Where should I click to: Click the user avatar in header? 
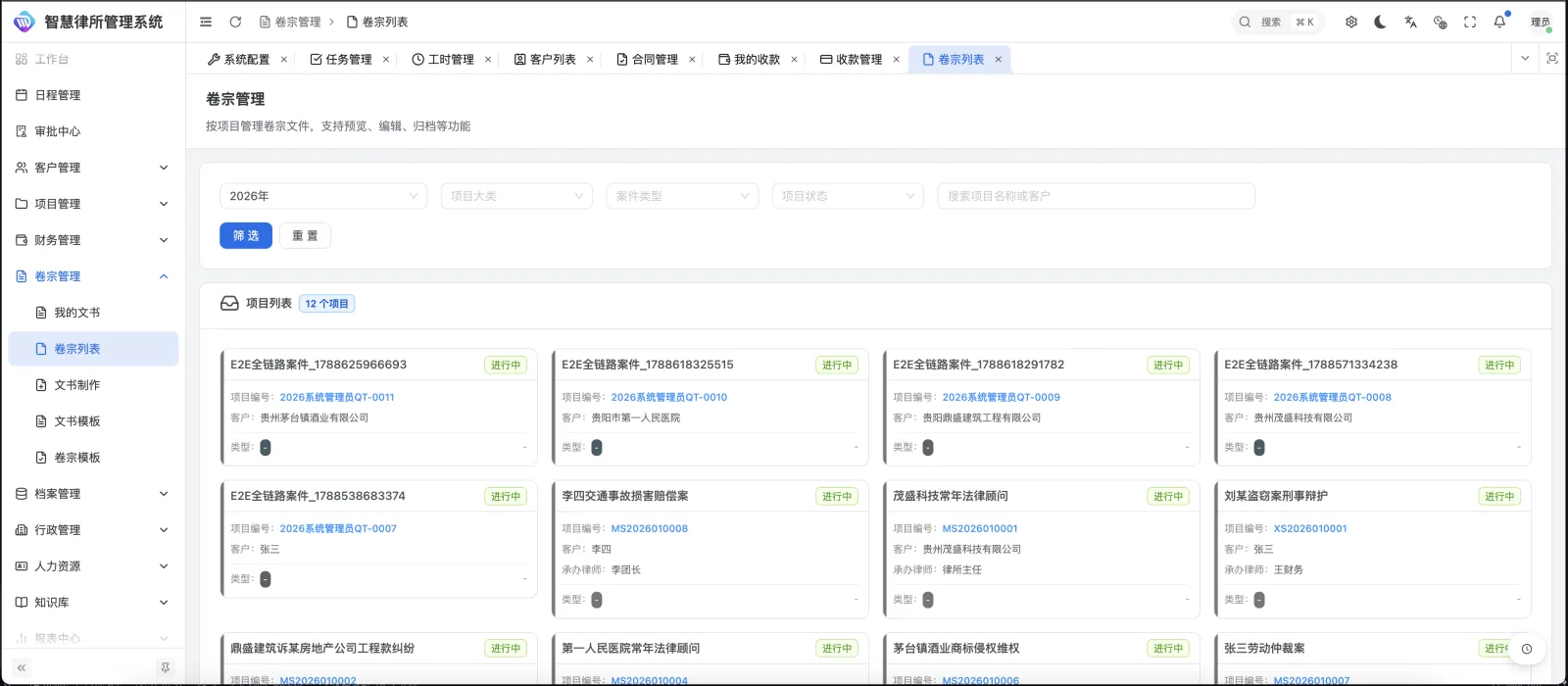(1540, 22)
